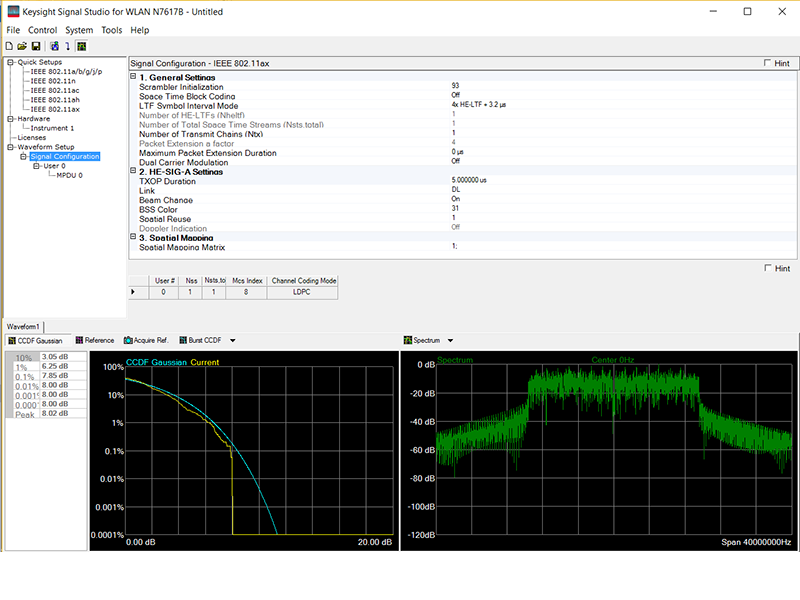Select Instrument 1 under Hardware
Viewport: 800px width, 600px height.
click(x=52, y=128)
